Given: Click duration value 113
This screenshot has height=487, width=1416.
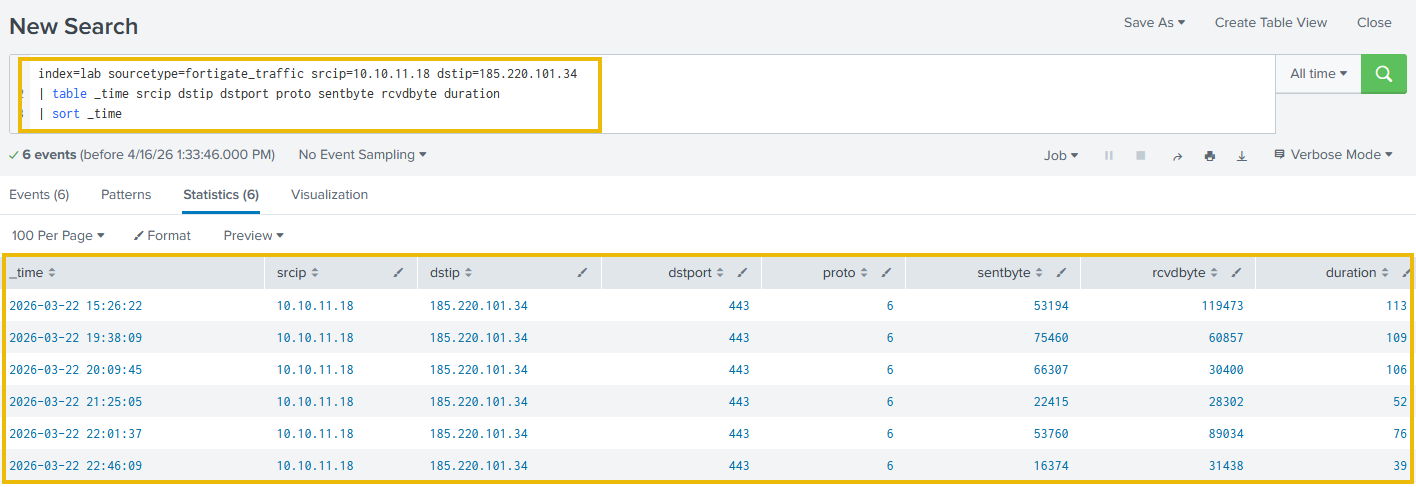Looking at the screenshot, I should (1396, 306).
